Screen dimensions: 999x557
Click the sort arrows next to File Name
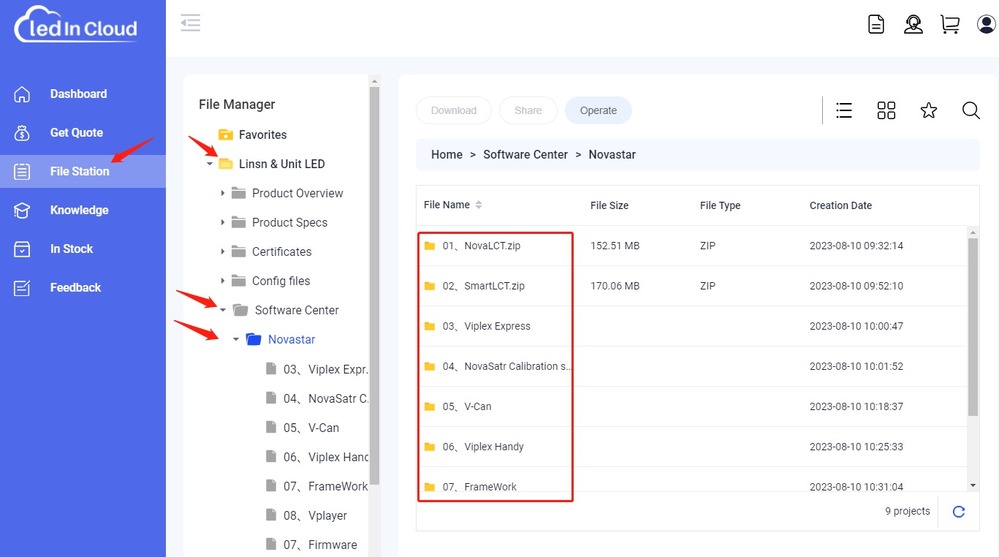[478, 205]
